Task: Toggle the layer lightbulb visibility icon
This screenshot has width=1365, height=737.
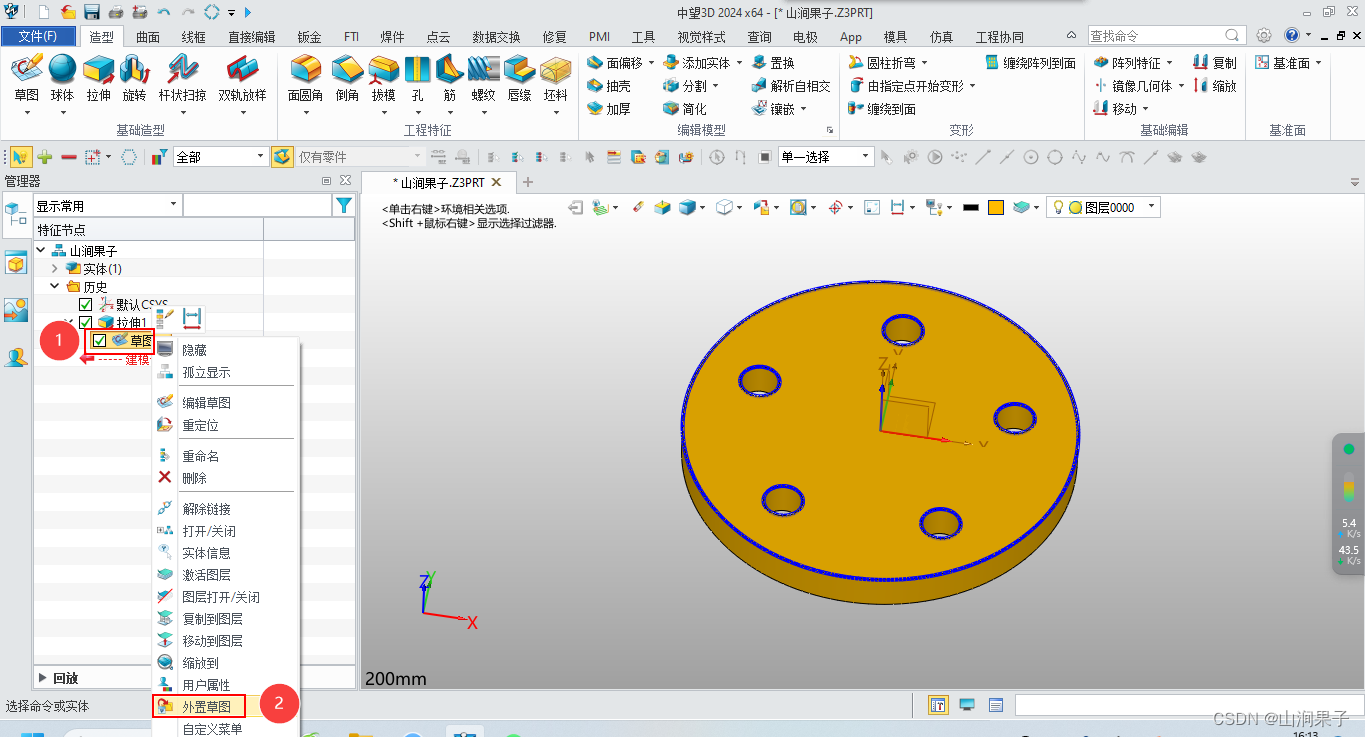Action: [x=1057, y=207]
